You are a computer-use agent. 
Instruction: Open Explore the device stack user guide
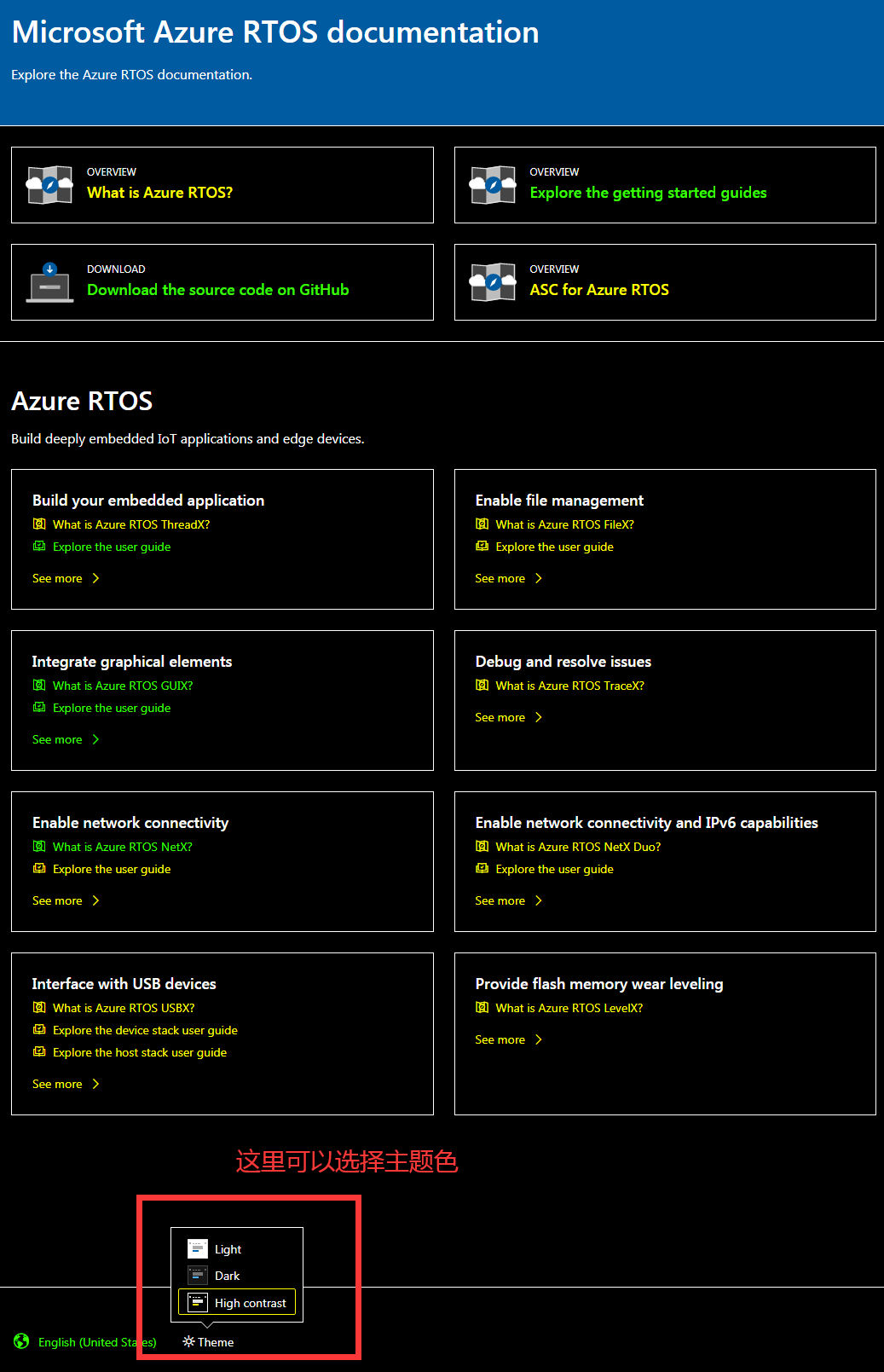pyautogui.click(x=145, y=1030)
